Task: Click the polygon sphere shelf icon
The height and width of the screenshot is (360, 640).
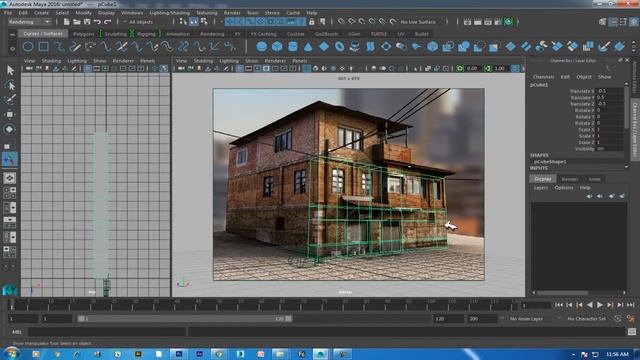Action: pos(262,47)
